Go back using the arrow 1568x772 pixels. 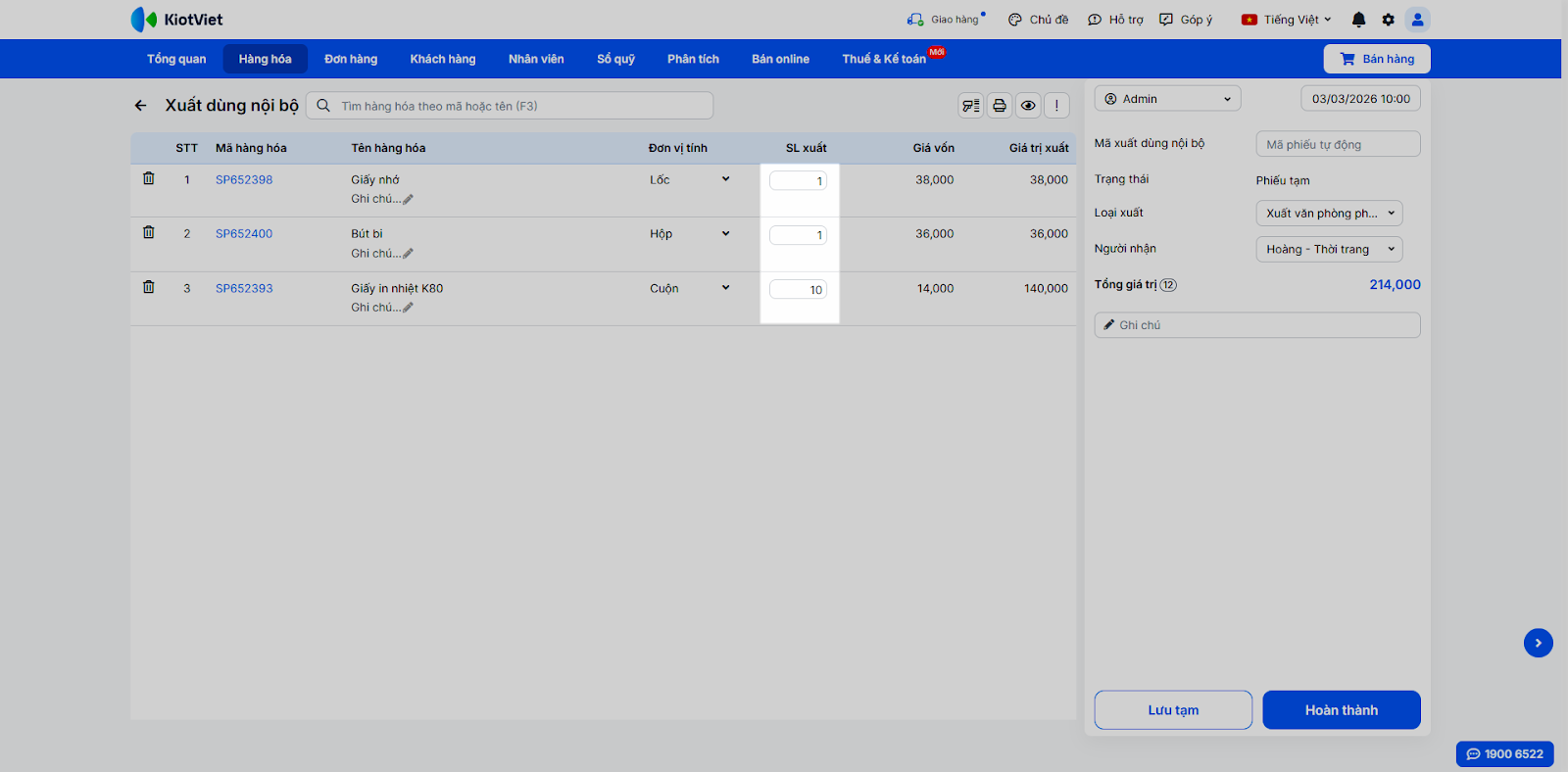[x=140, y=106]
